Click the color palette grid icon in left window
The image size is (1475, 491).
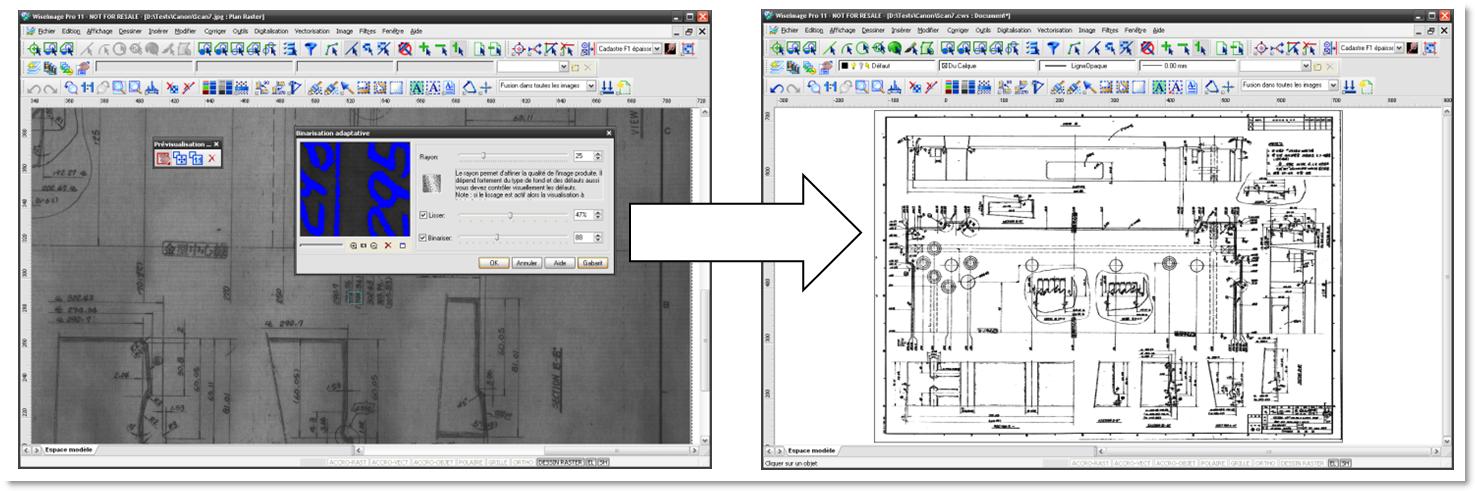(x=209, y=87)
